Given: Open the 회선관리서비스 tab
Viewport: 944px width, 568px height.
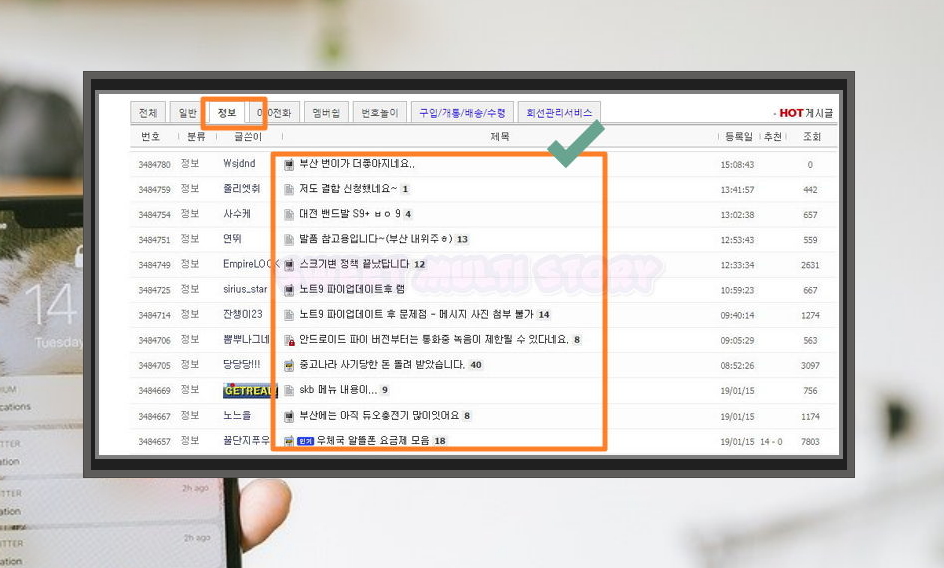Looking at the screenshot, I should (559, 113).
